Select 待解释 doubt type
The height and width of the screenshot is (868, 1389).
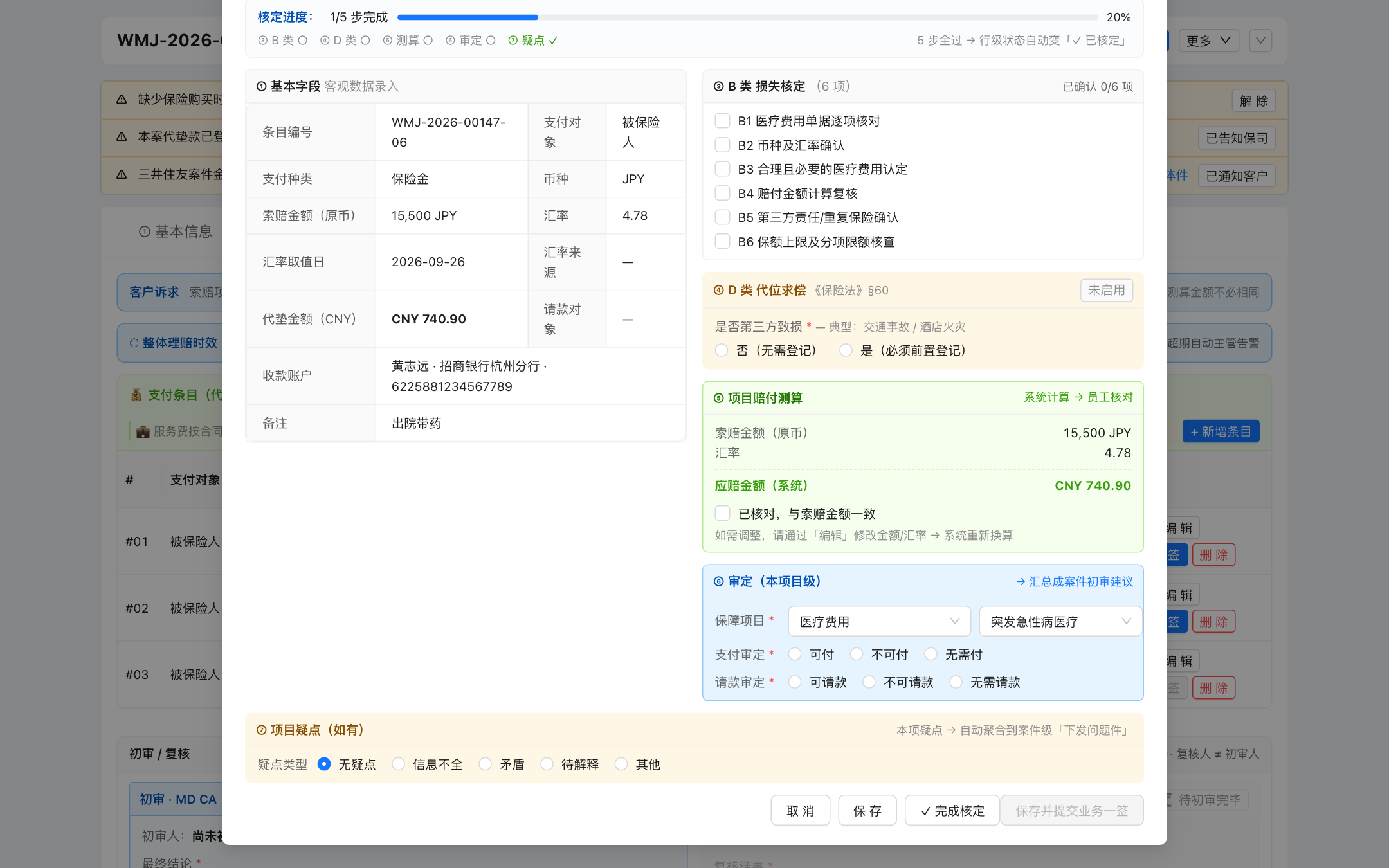547,764
